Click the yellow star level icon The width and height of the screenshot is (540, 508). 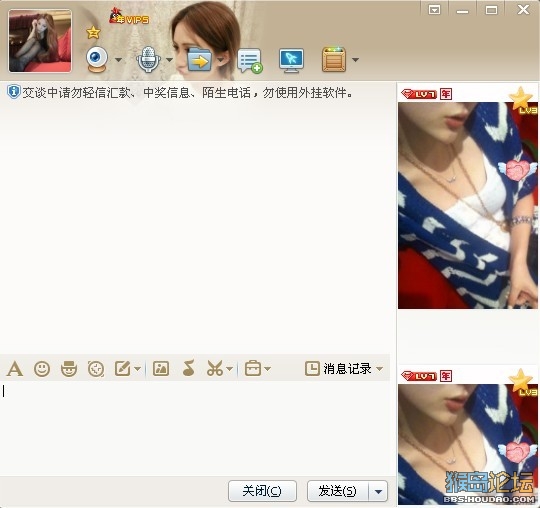(93, 32)
